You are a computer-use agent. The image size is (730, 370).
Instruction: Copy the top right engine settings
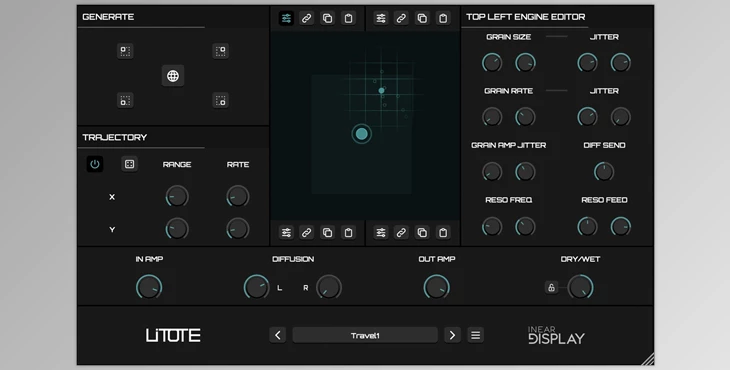422,18
